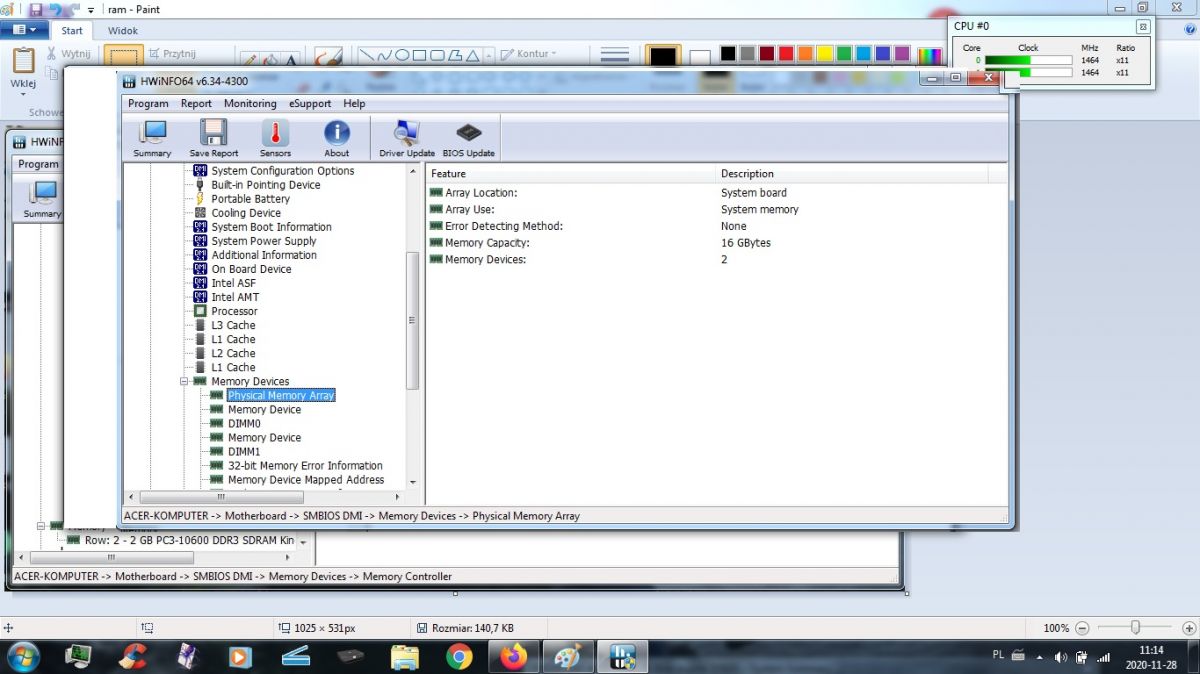1200x674 pixels.
Task: Choose the purple color swatch
Action: pos(901,53)
